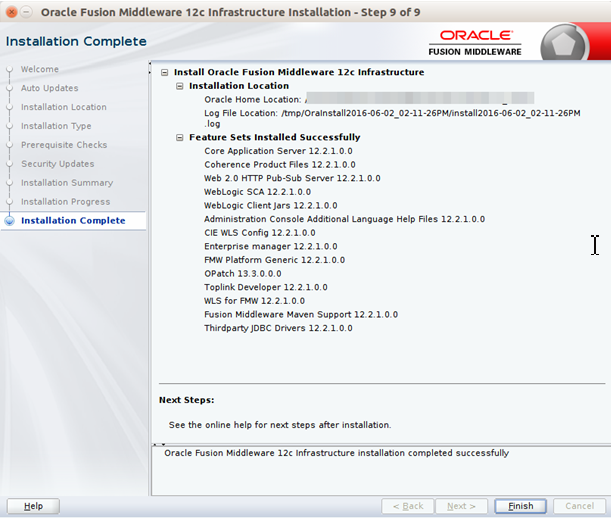Select the Prerequisite Checks step
The height and width of the screenshot is (520, 611).
(64, 145)
